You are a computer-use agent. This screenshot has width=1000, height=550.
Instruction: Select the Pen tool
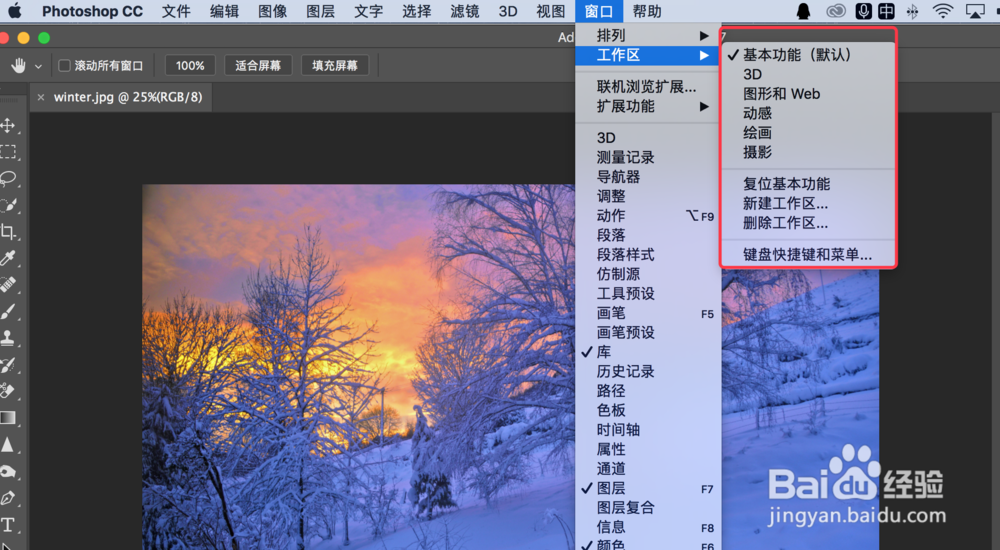(8, 498)
